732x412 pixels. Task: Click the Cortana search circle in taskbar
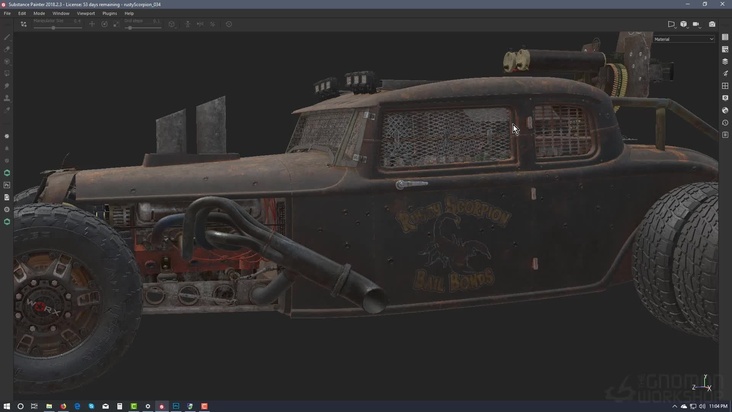[x=21, y=406]
